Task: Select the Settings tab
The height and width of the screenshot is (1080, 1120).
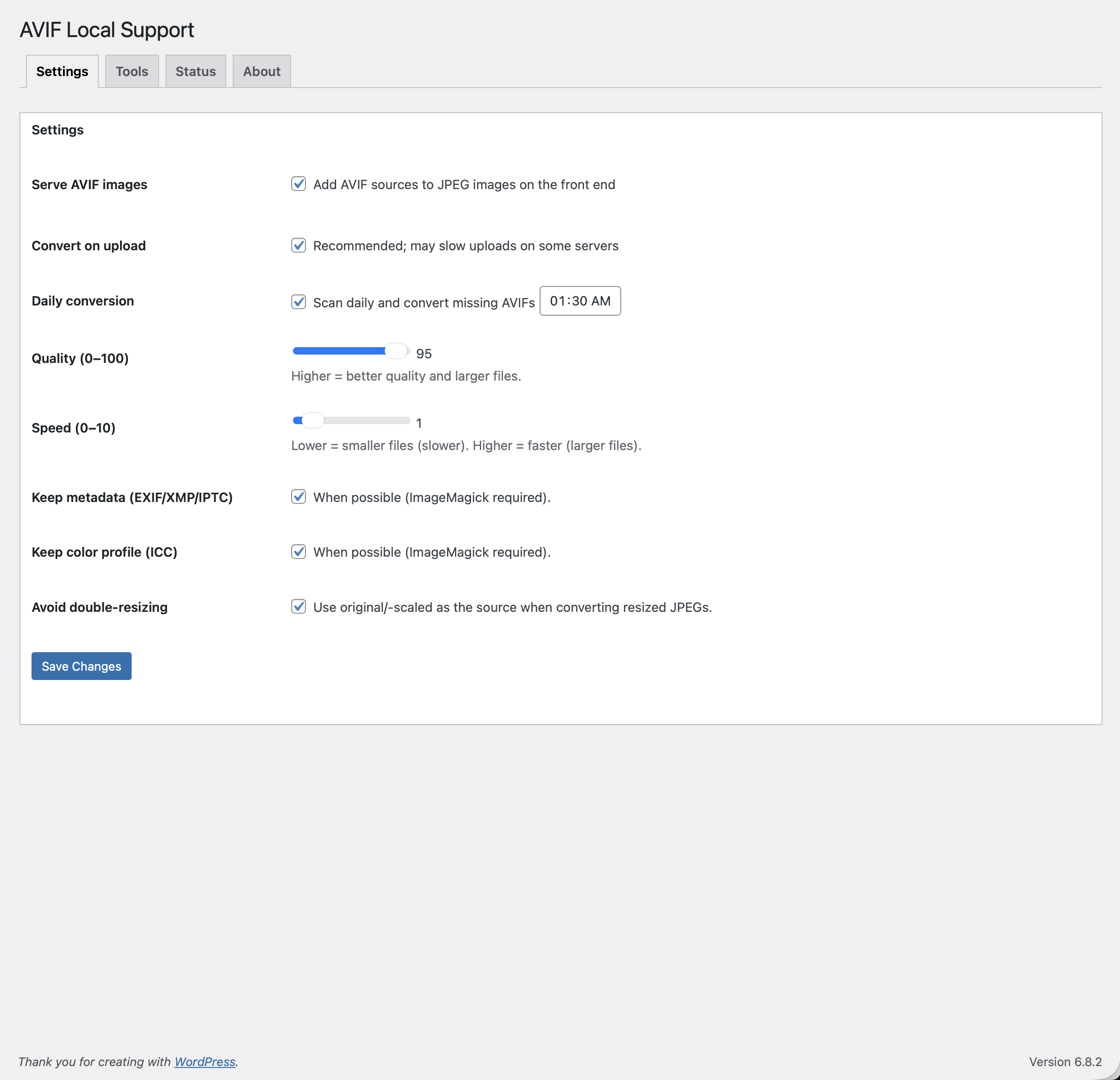Action: 62,71
